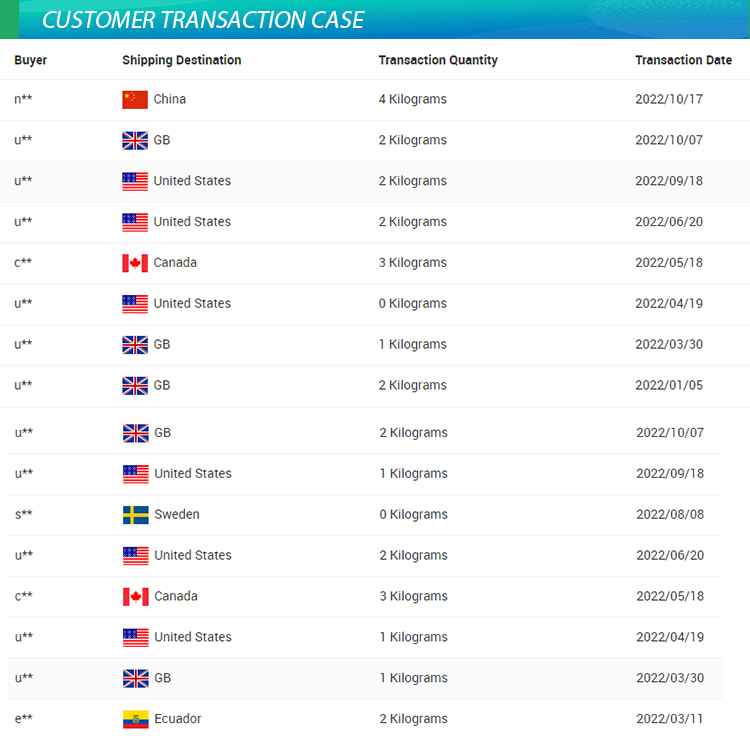Click the China flag icon

(x=135, y=99)
